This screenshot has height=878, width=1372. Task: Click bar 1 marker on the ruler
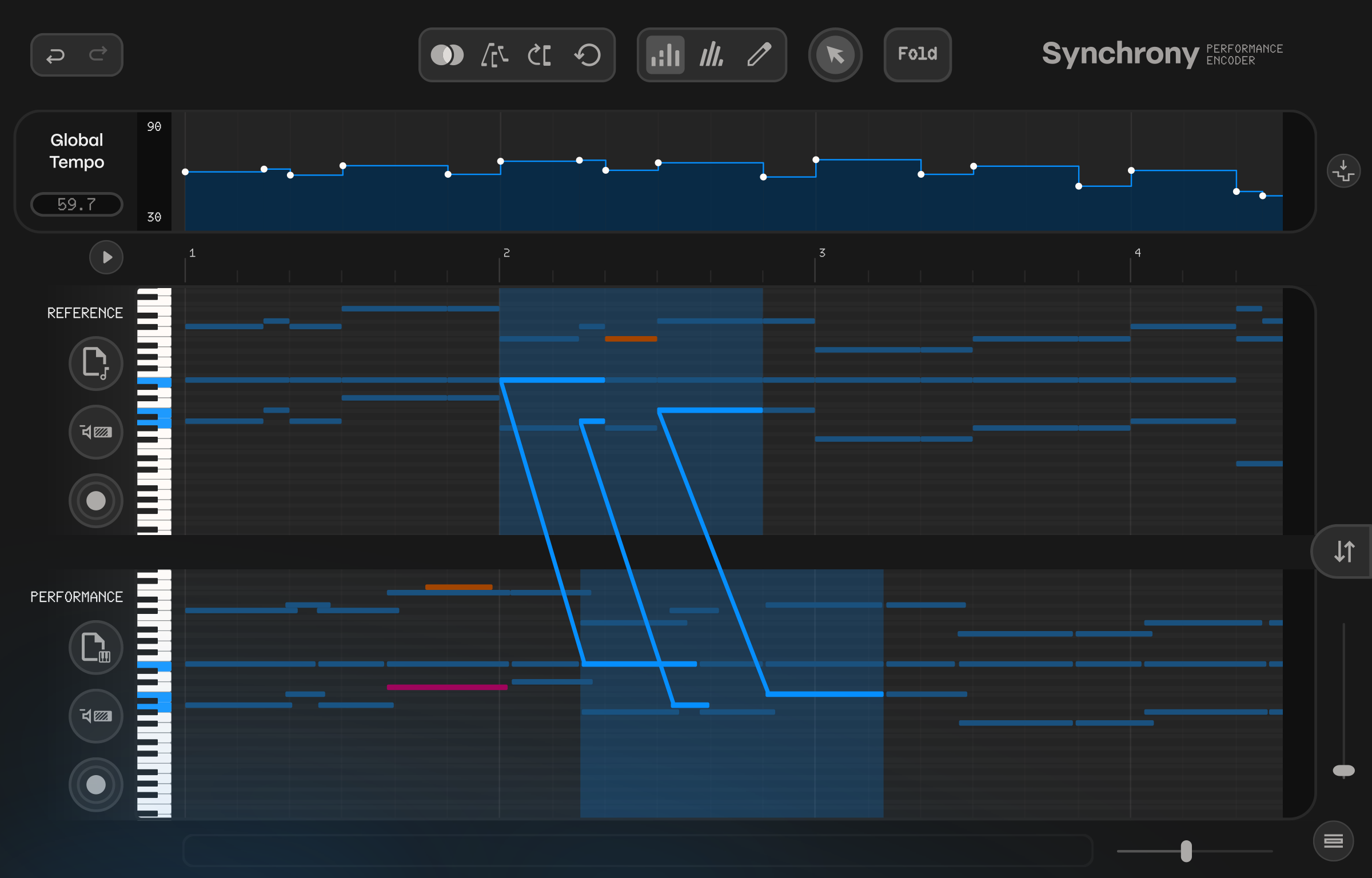[x=193, y=253]
